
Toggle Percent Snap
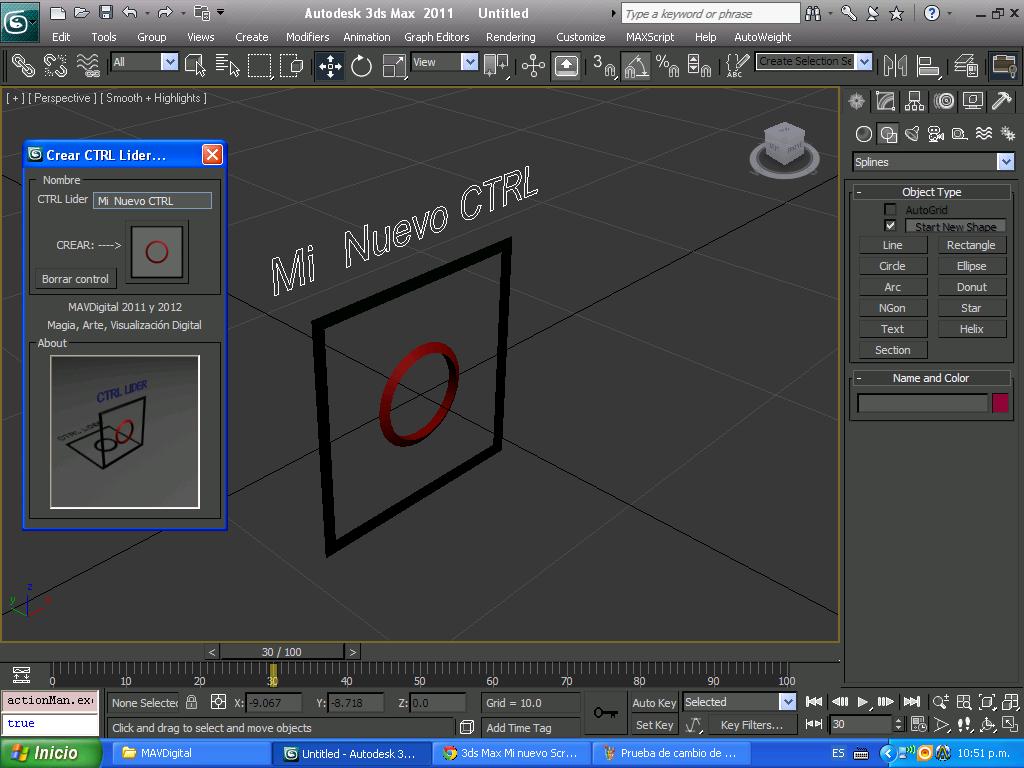pos(667,65)
